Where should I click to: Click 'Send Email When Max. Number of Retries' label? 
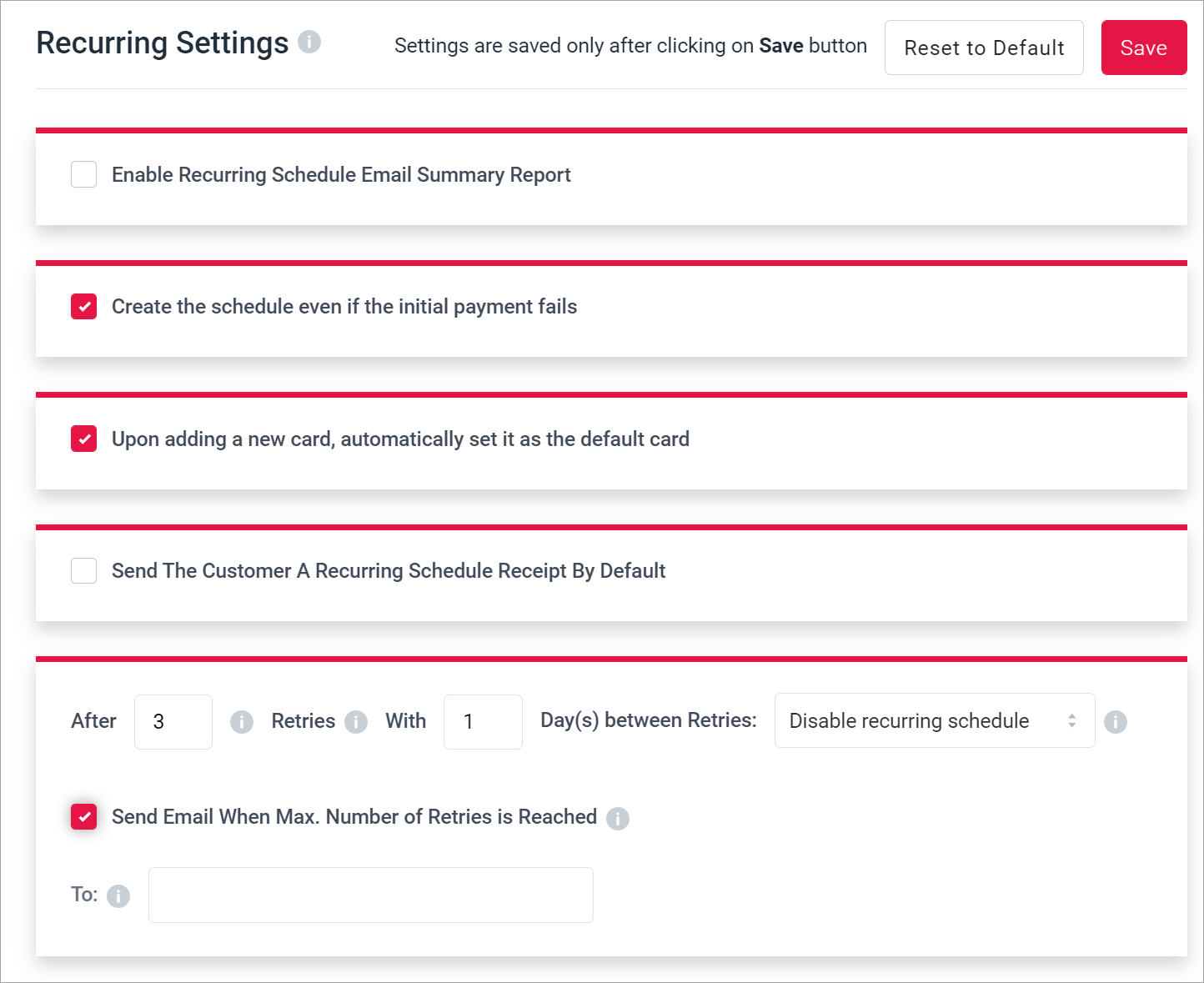coord(354,817)
